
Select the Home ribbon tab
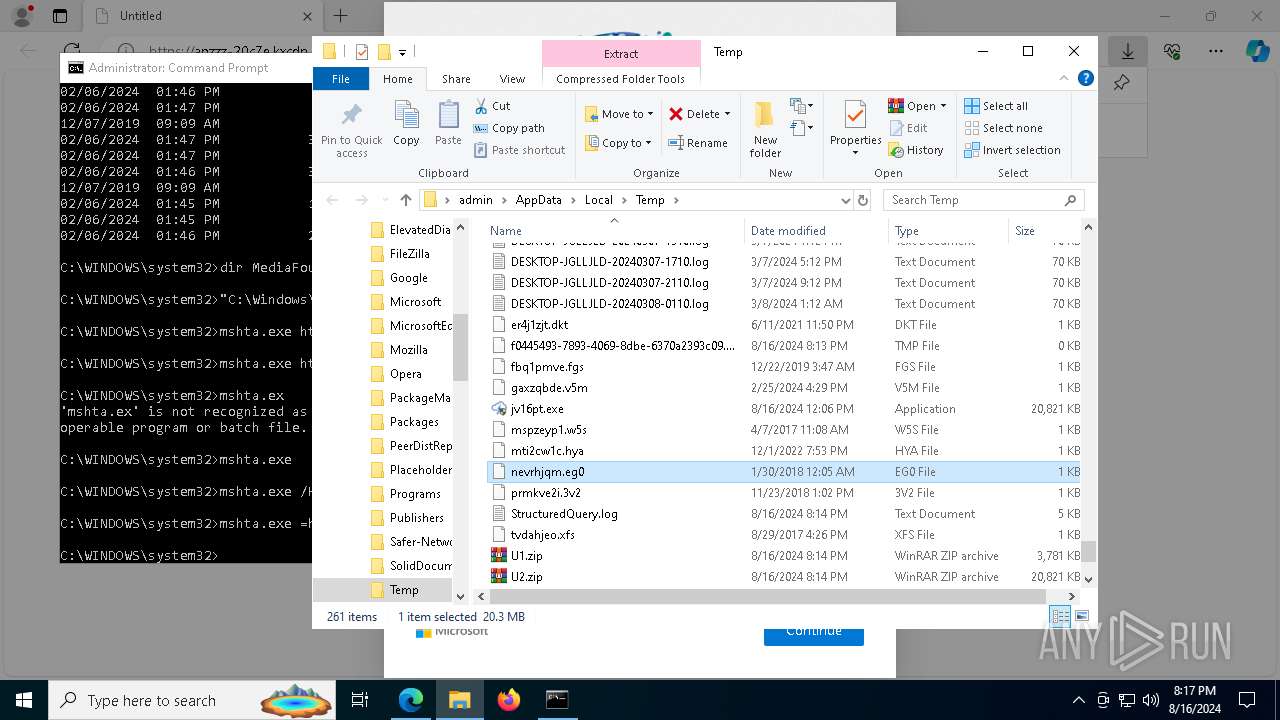(x=397, y=79)
